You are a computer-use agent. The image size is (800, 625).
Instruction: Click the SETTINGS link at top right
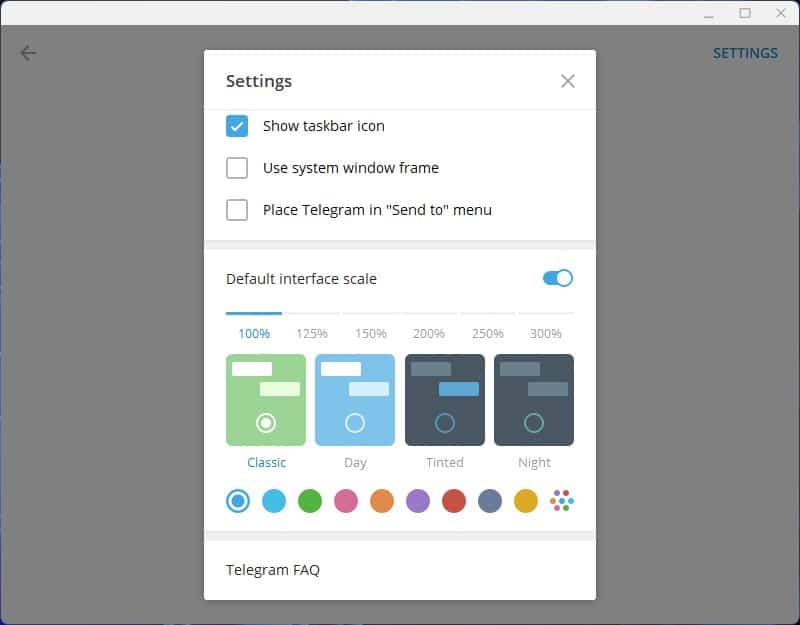[x=745, y=53]
